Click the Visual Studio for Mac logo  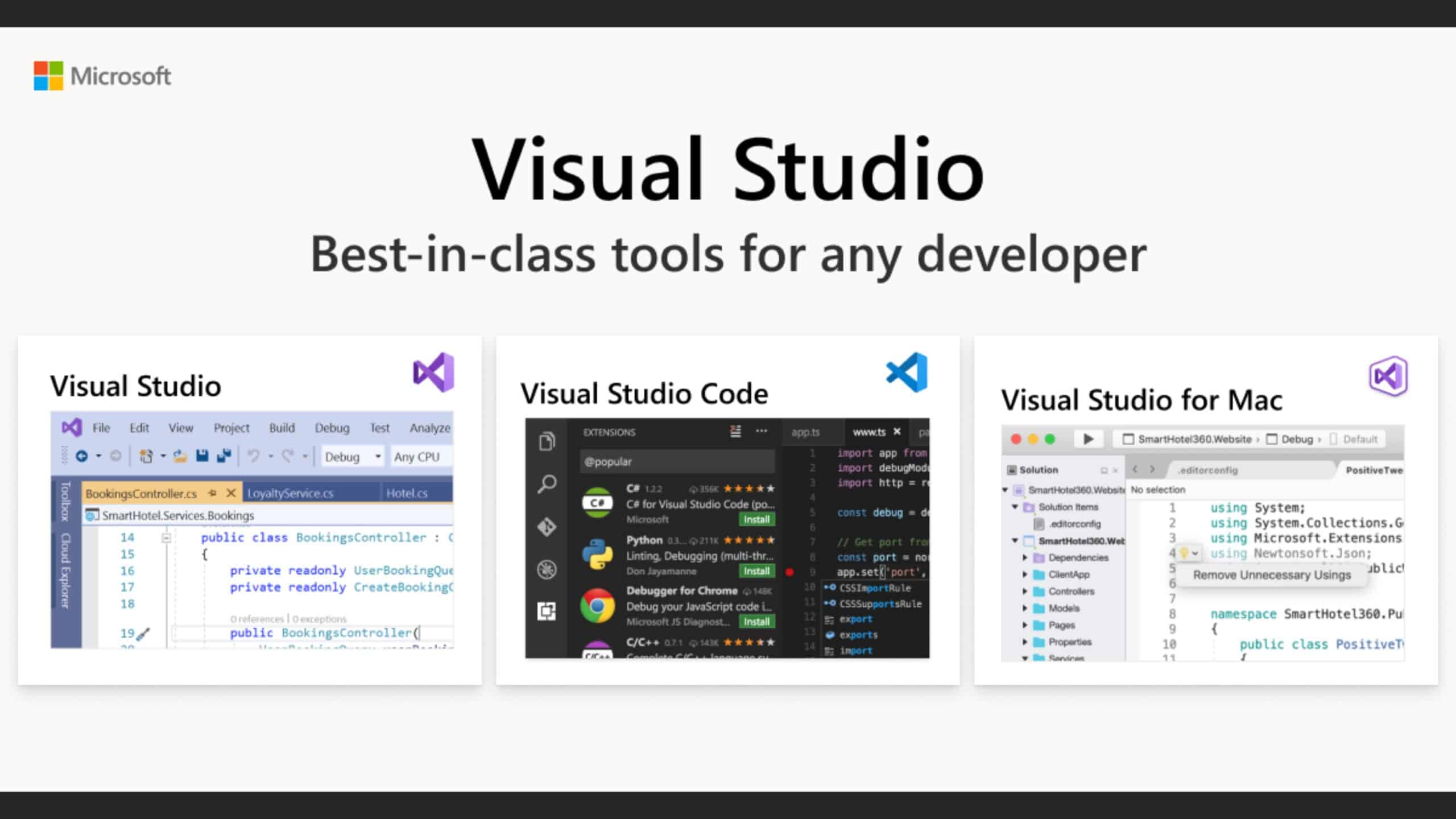point(1388,376)
